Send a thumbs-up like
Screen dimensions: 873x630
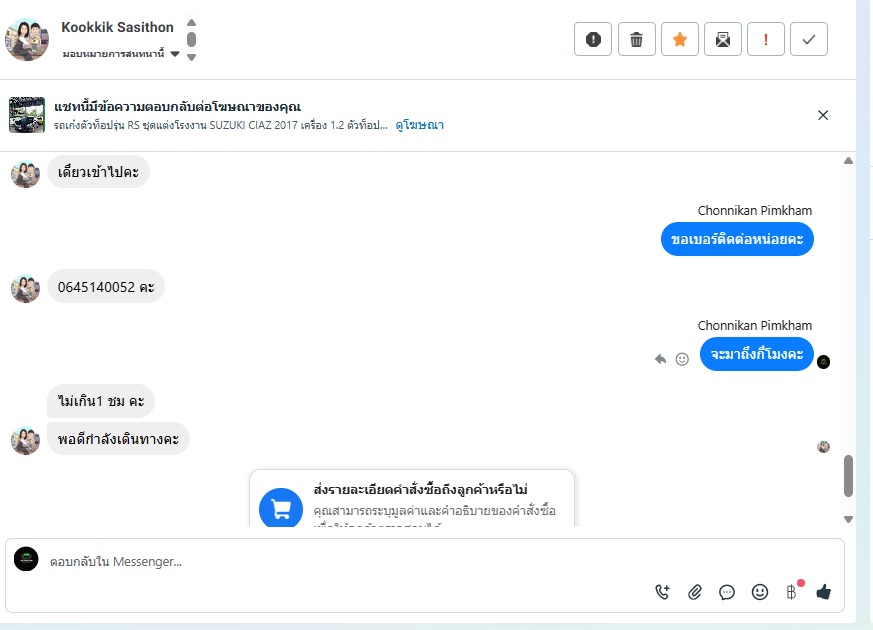click(x=824, y=592)
